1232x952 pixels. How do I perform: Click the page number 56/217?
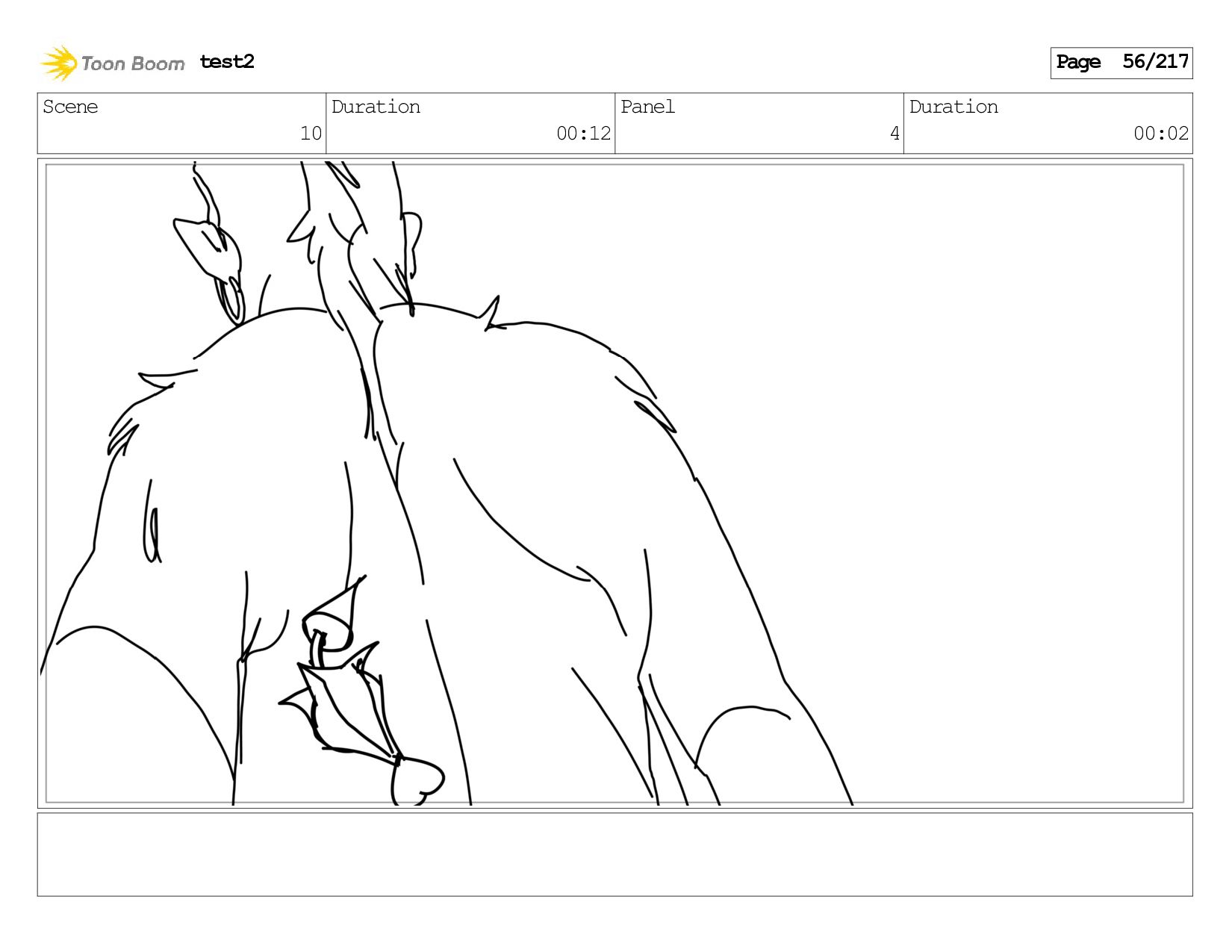1155,61
